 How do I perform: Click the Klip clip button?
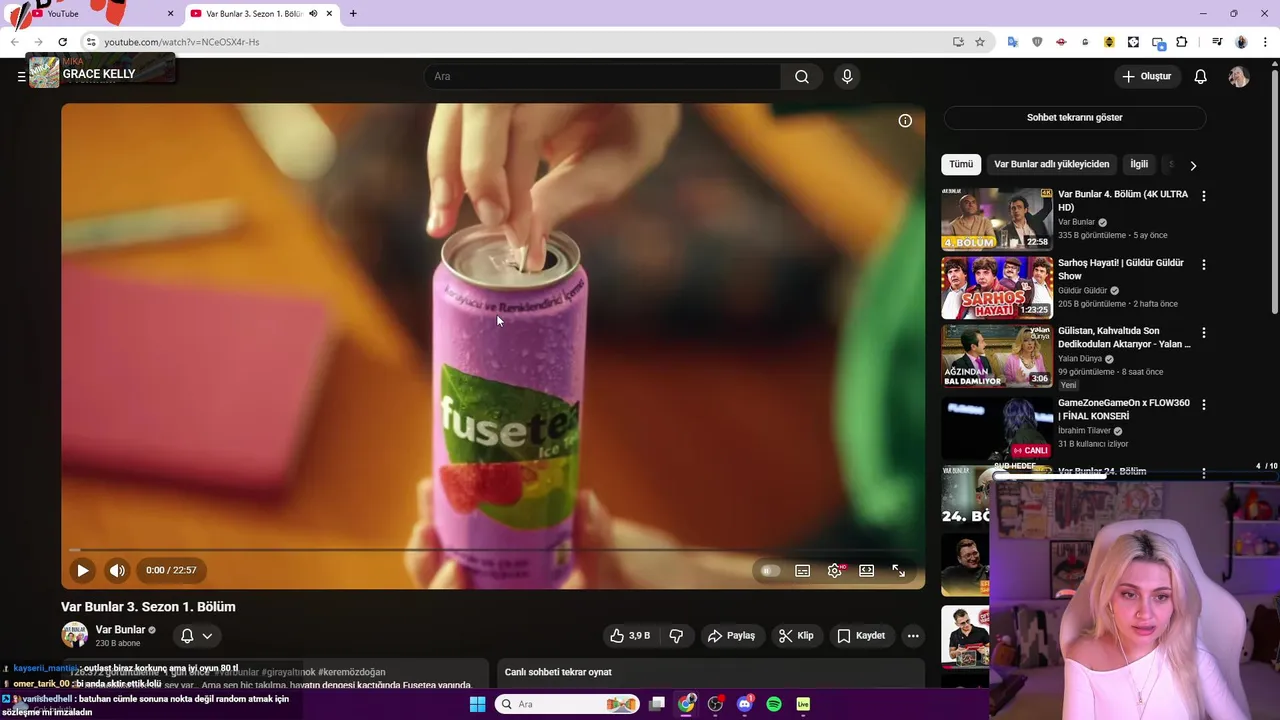(x=796, y=636)
